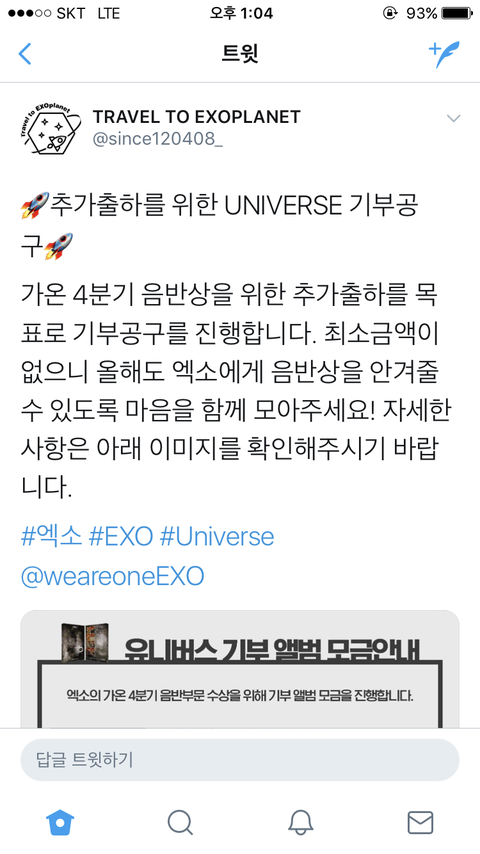
Task: Go back using the left chevron
Action: point(25,53)
